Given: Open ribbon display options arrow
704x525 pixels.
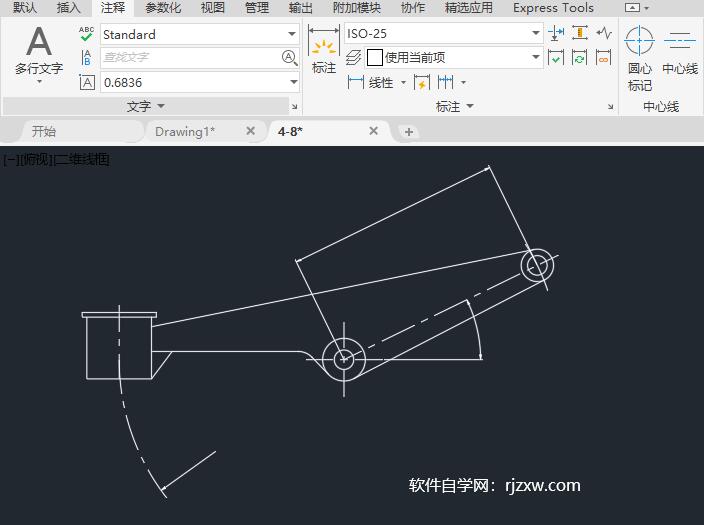Looking at the screenshot, I should (x=647, y=8).
